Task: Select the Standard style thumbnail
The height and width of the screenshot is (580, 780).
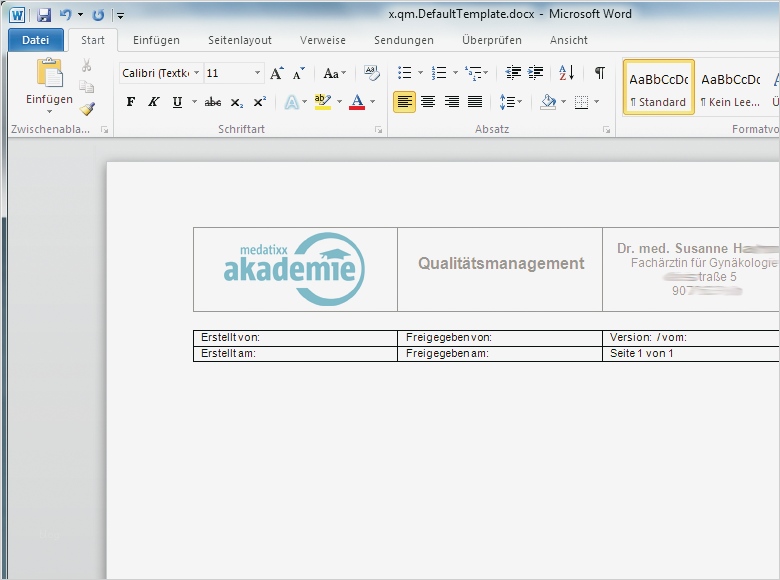Action: pos(658,88)
